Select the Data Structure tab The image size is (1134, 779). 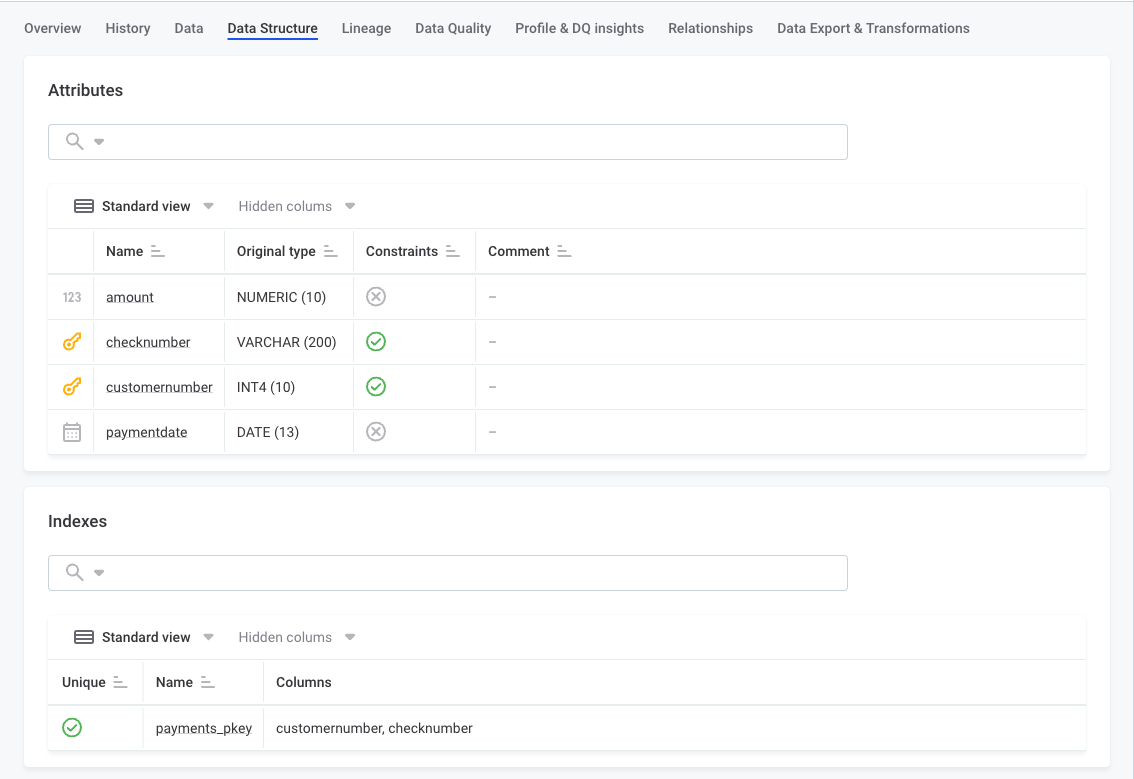[x=273, y=28]
